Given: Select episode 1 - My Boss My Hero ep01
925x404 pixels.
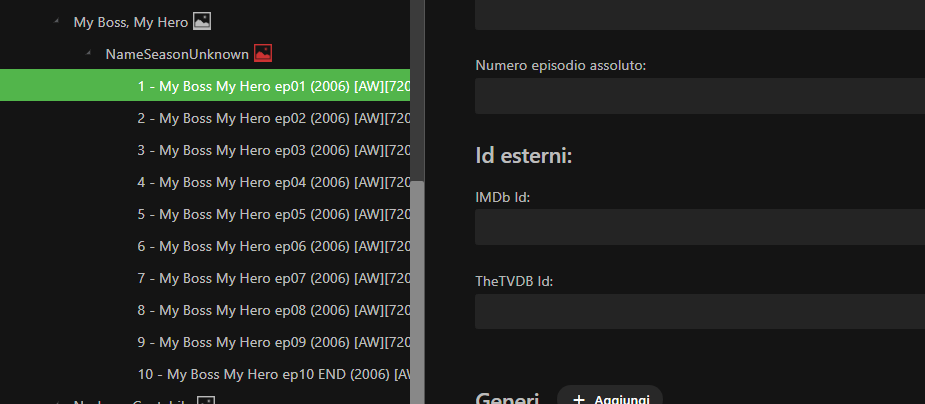Looking at the screenshot, I should 205,86.
